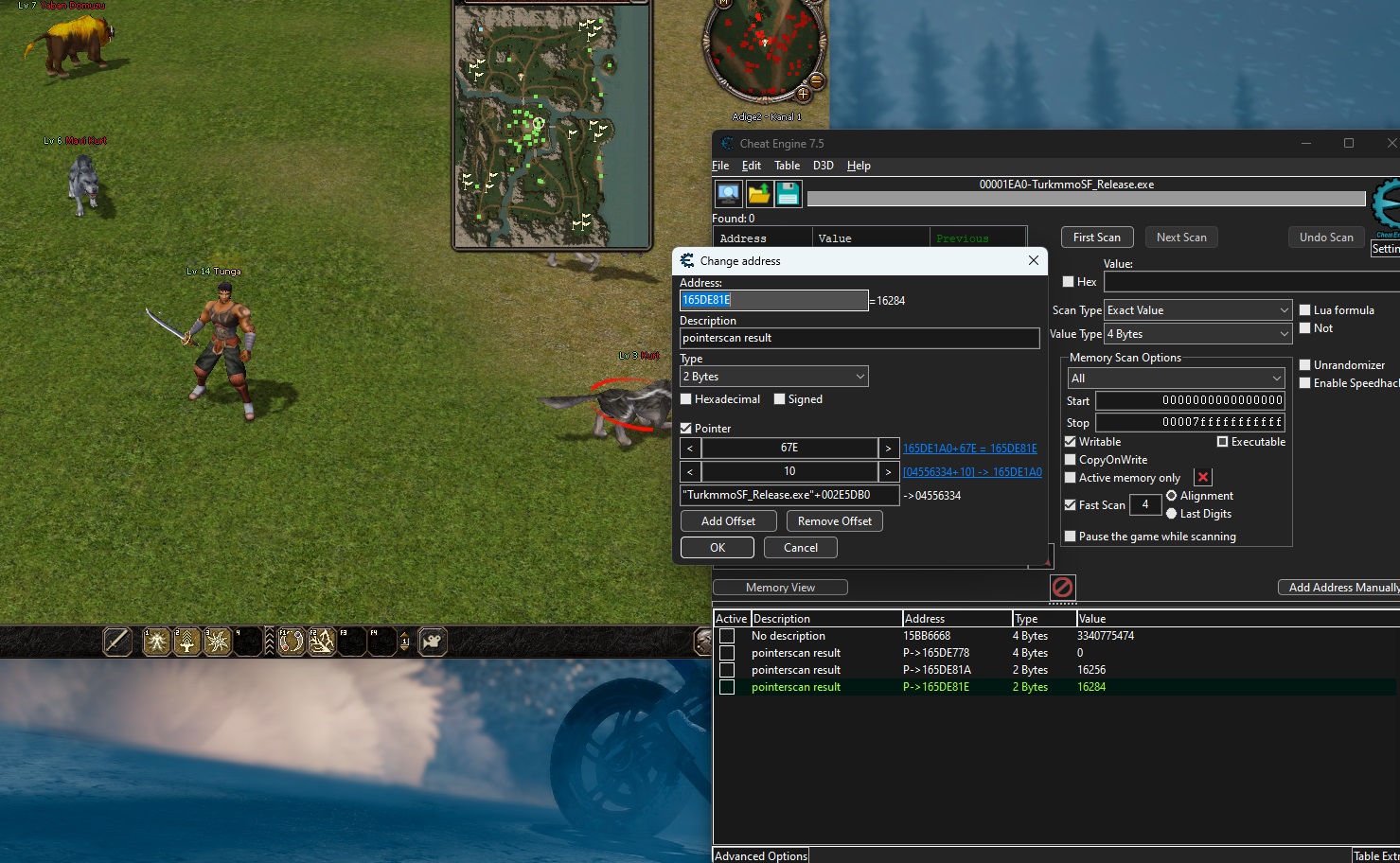The height and width of the screenshot is (863, 1400).
Task: Use skill in hotbar slot 1
Action: pos(156,642)
